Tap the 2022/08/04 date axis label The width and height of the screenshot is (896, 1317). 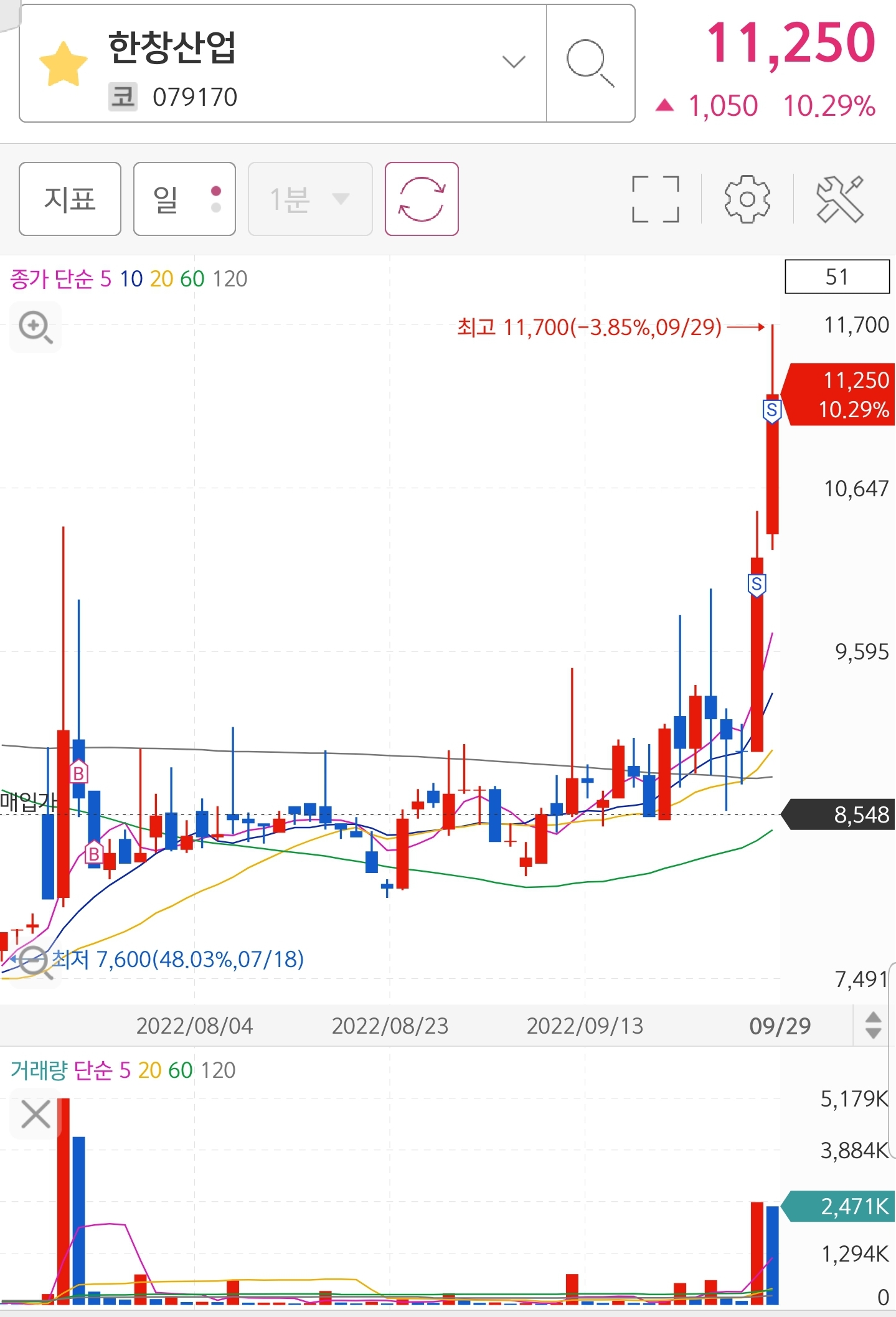click(194, 1026)
